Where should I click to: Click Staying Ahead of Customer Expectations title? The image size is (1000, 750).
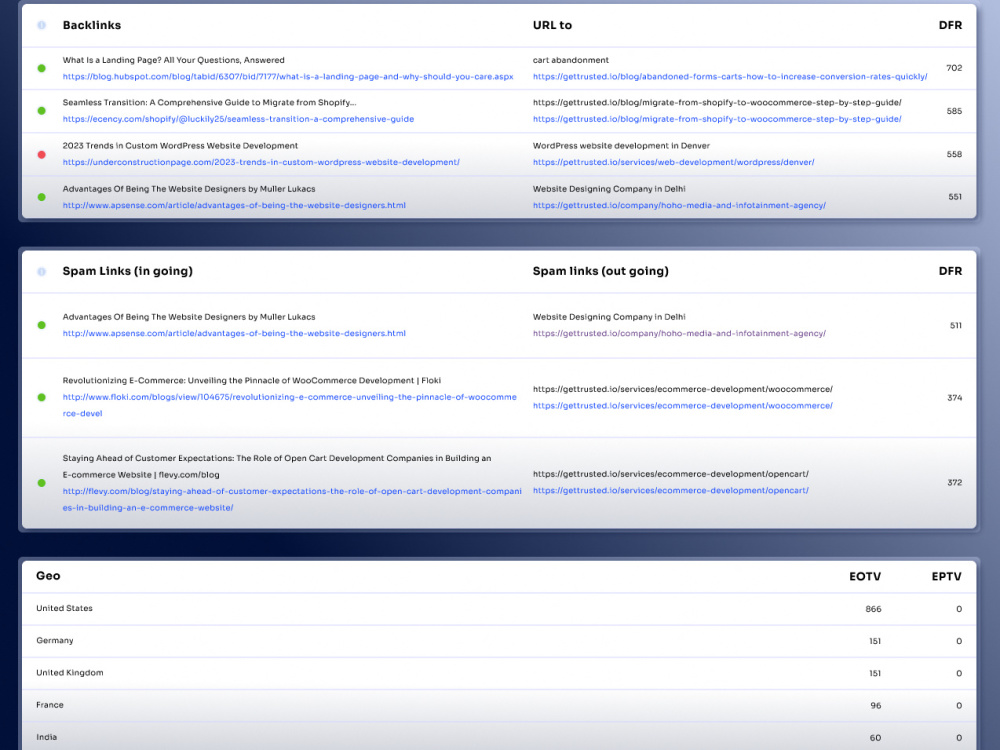(277, 466)
